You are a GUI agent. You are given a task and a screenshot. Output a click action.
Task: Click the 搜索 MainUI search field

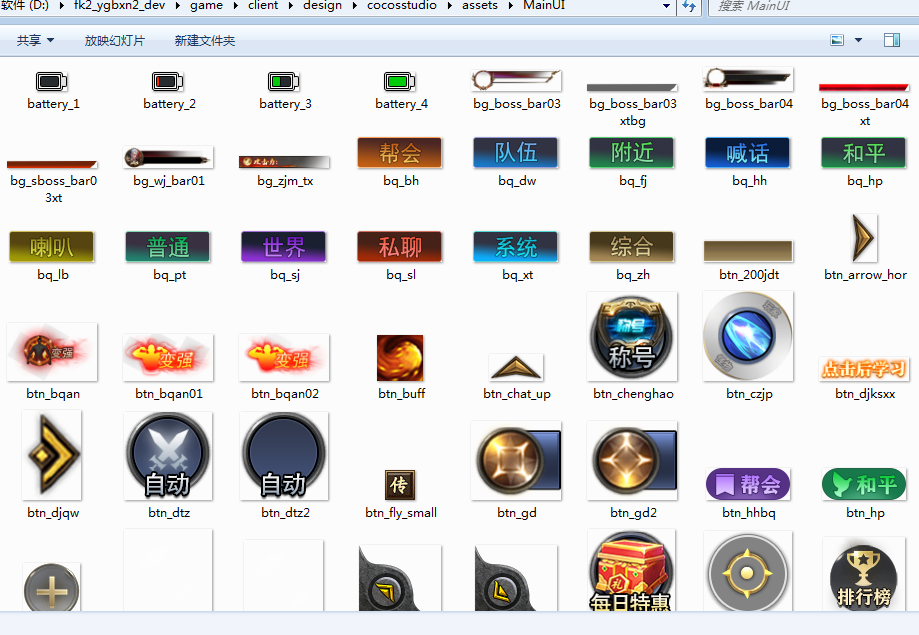[810, 6]
